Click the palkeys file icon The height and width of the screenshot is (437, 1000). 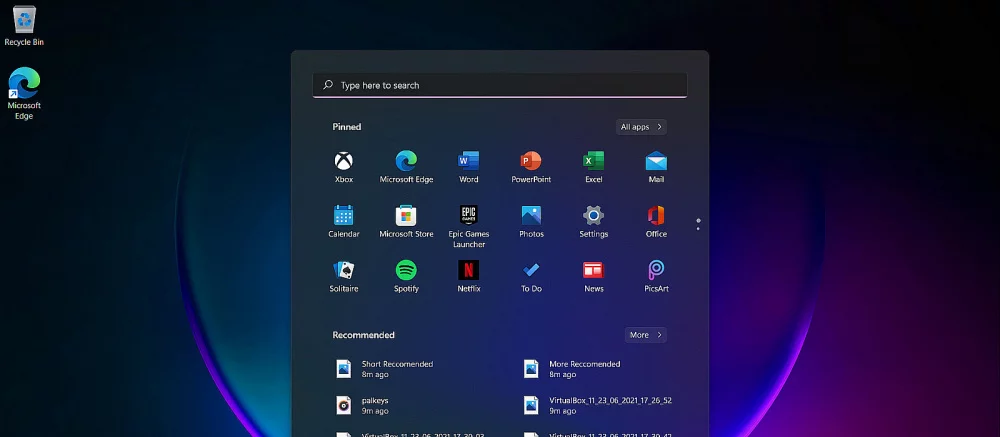[344, 405]
